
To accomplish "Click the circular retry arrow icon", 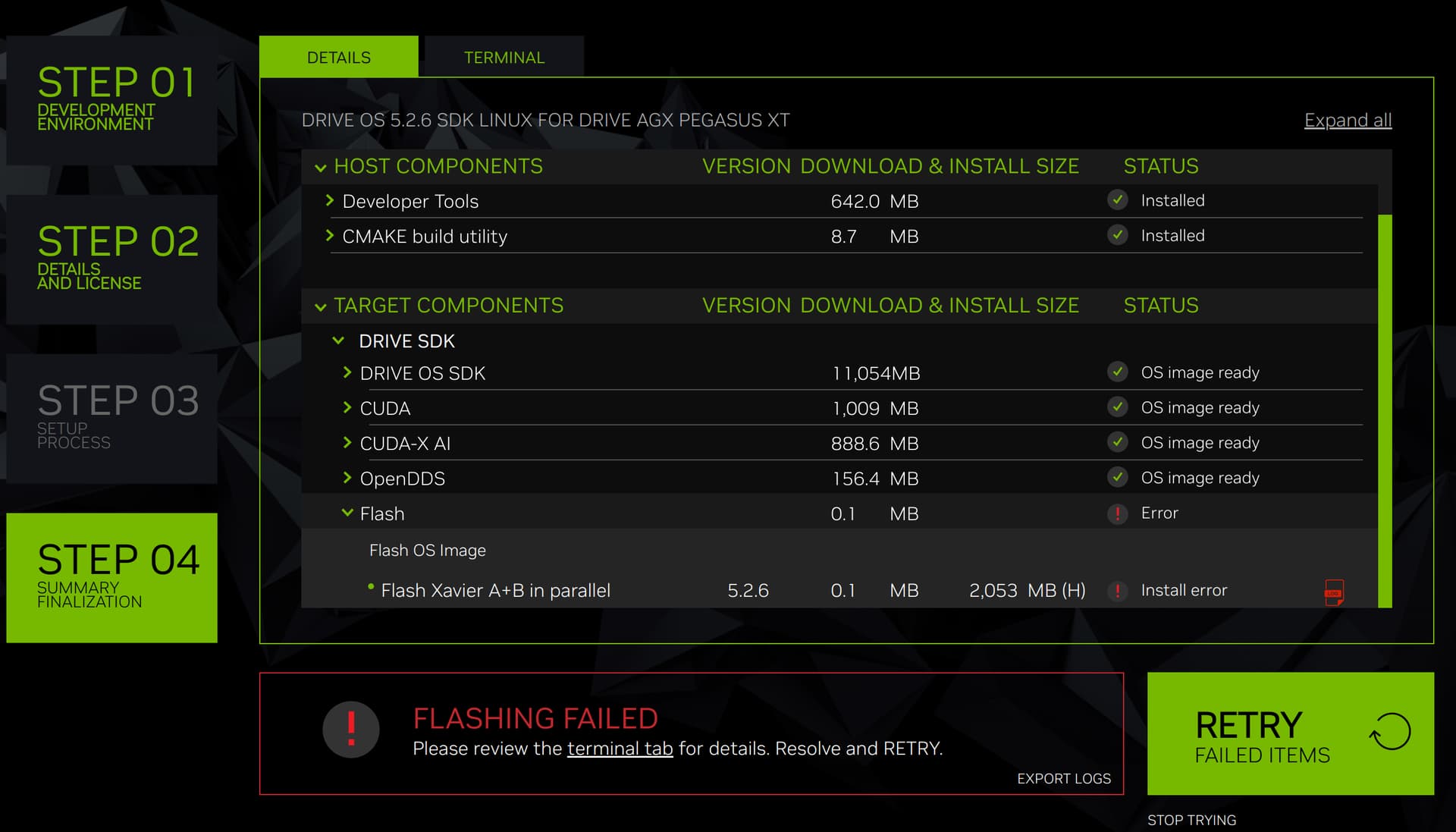I will point(1389,733).
